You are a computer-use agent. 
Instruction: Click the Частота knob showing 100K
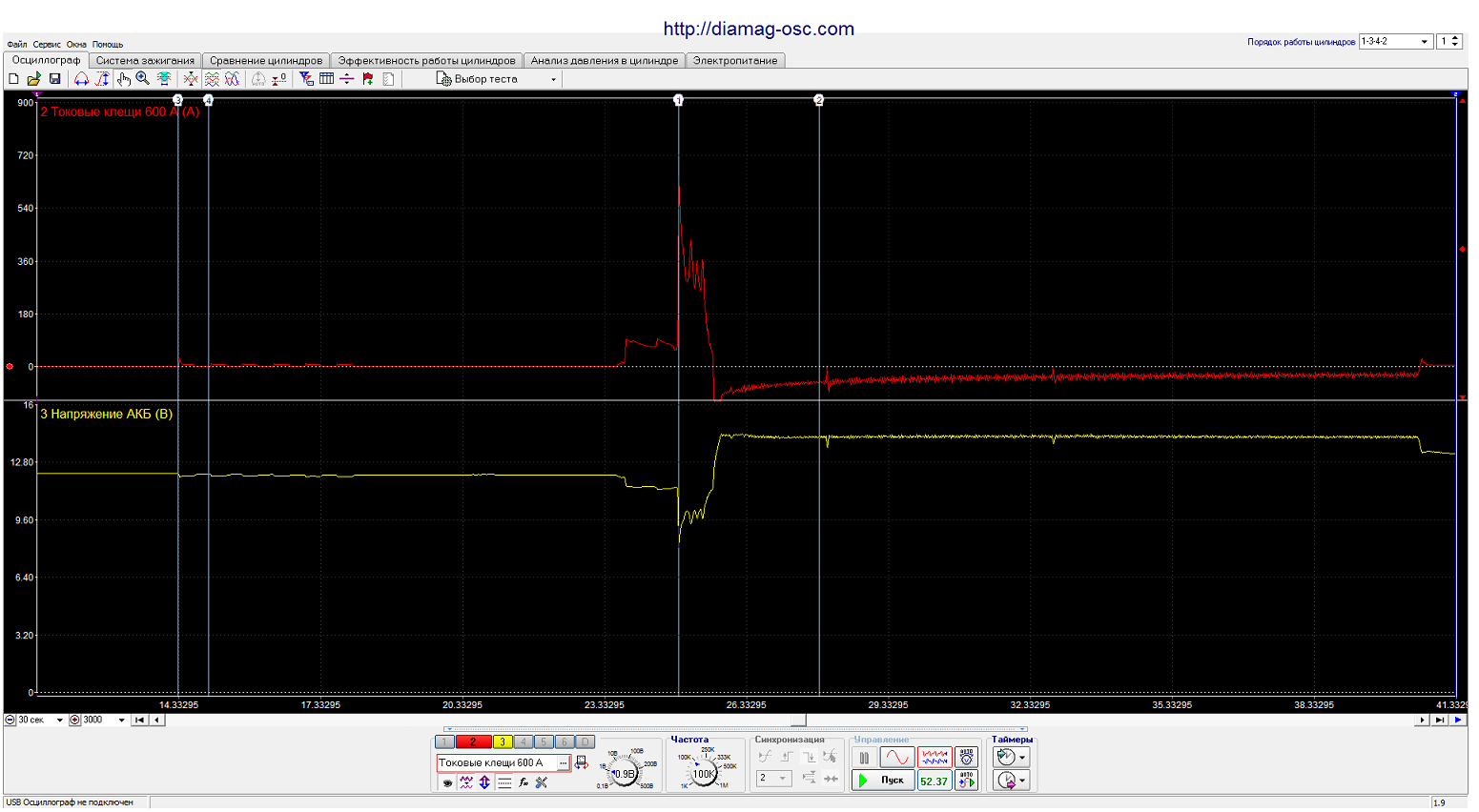[704, 774]
